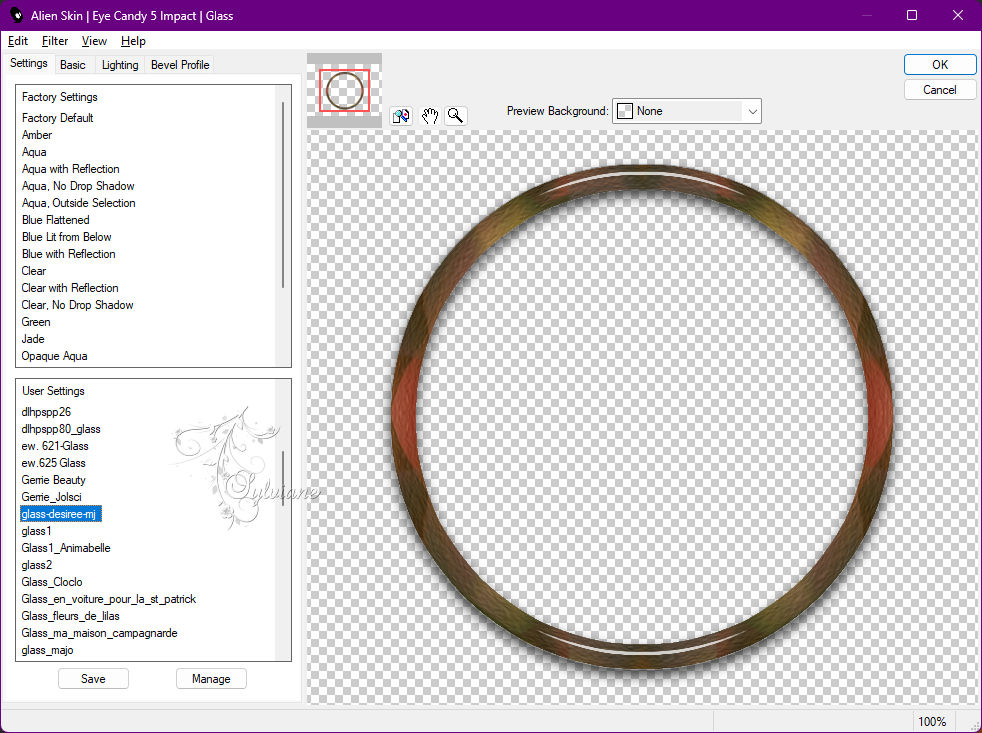The height and width of the screenshot is (733, 982).
Task: Select the Clear preset
Action: (x=34, y=271)
